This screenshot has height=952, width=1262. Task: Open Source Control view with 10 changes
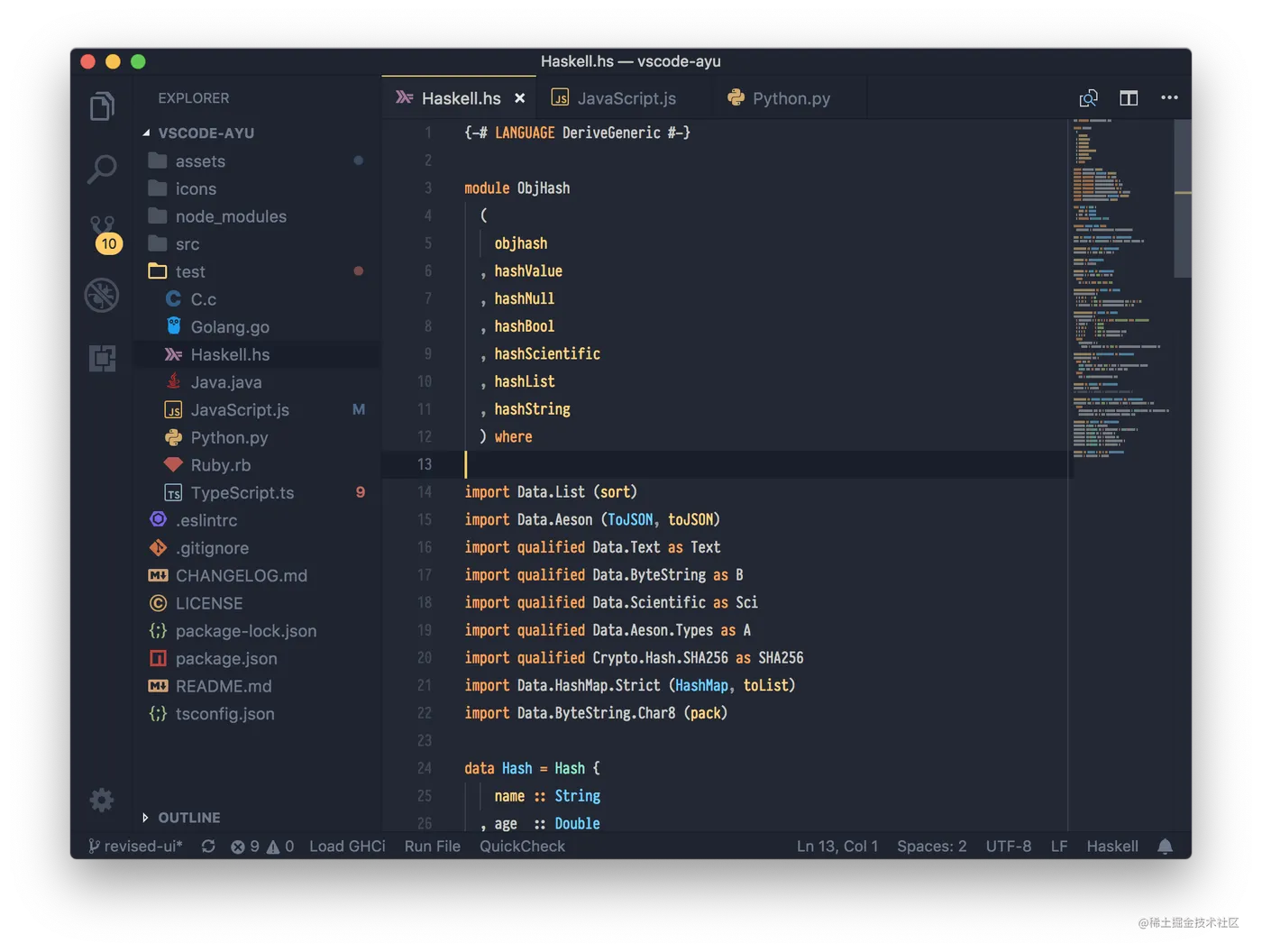[105, 234]
